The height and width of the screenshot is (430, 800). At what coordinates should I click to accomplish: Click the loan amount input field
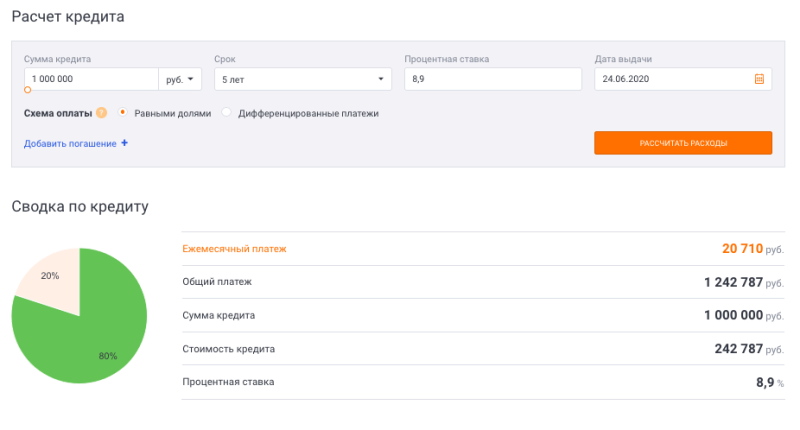[x=91, y=79]
